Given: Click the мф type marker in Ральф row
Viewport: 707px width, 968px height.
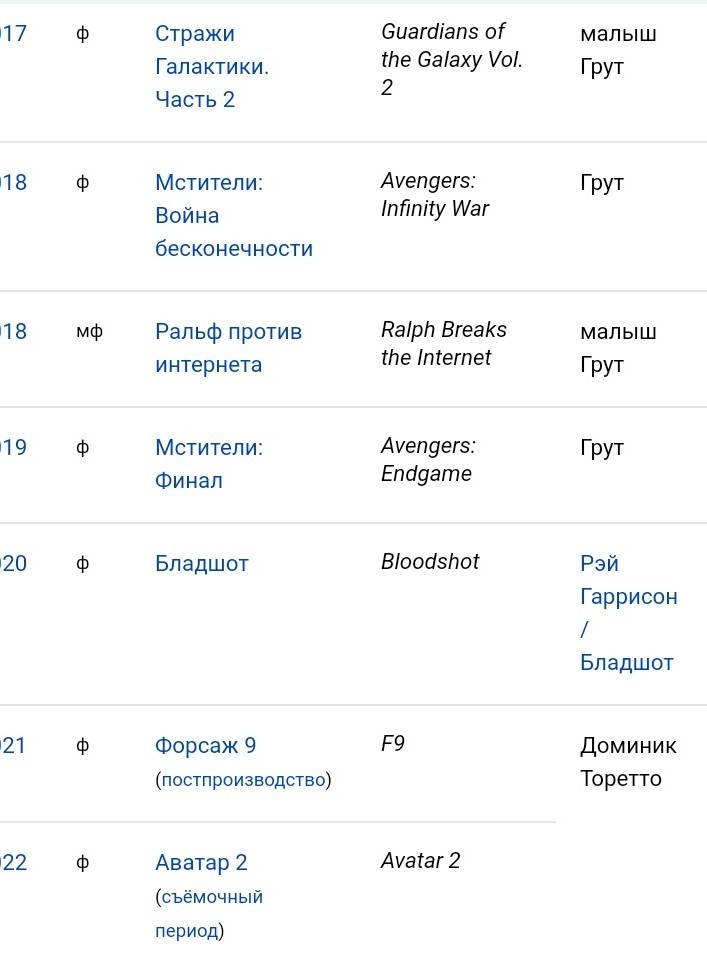Looking at the screenshot, I should click(x=90, y=332).
